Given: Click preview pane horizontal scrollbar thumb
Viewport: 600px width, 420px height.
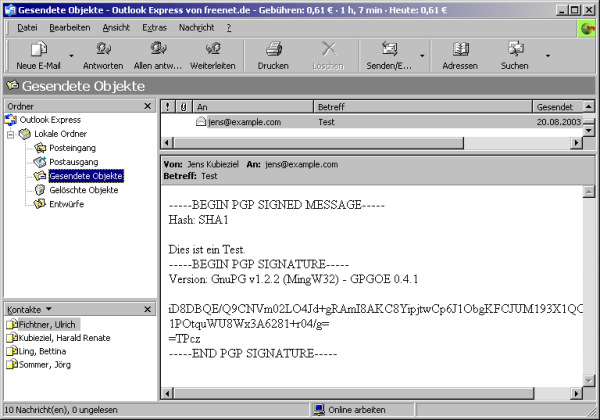Looking at the screenshot, I should click(354, 393).
